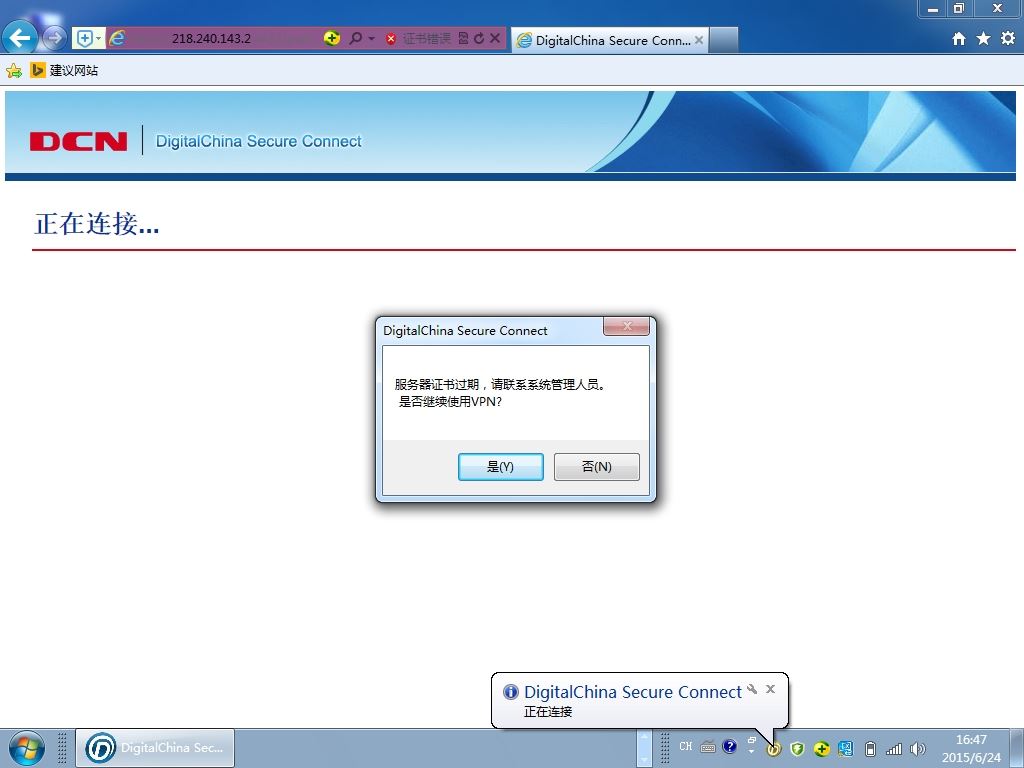
Task: Click the DCN logo in page banner
Action: coord(78,141)
